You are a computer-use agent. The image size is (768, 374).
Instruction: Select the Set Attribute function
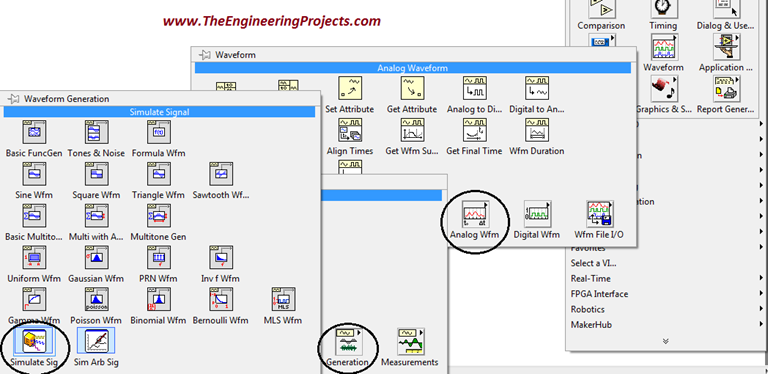(x=350, y=88)
